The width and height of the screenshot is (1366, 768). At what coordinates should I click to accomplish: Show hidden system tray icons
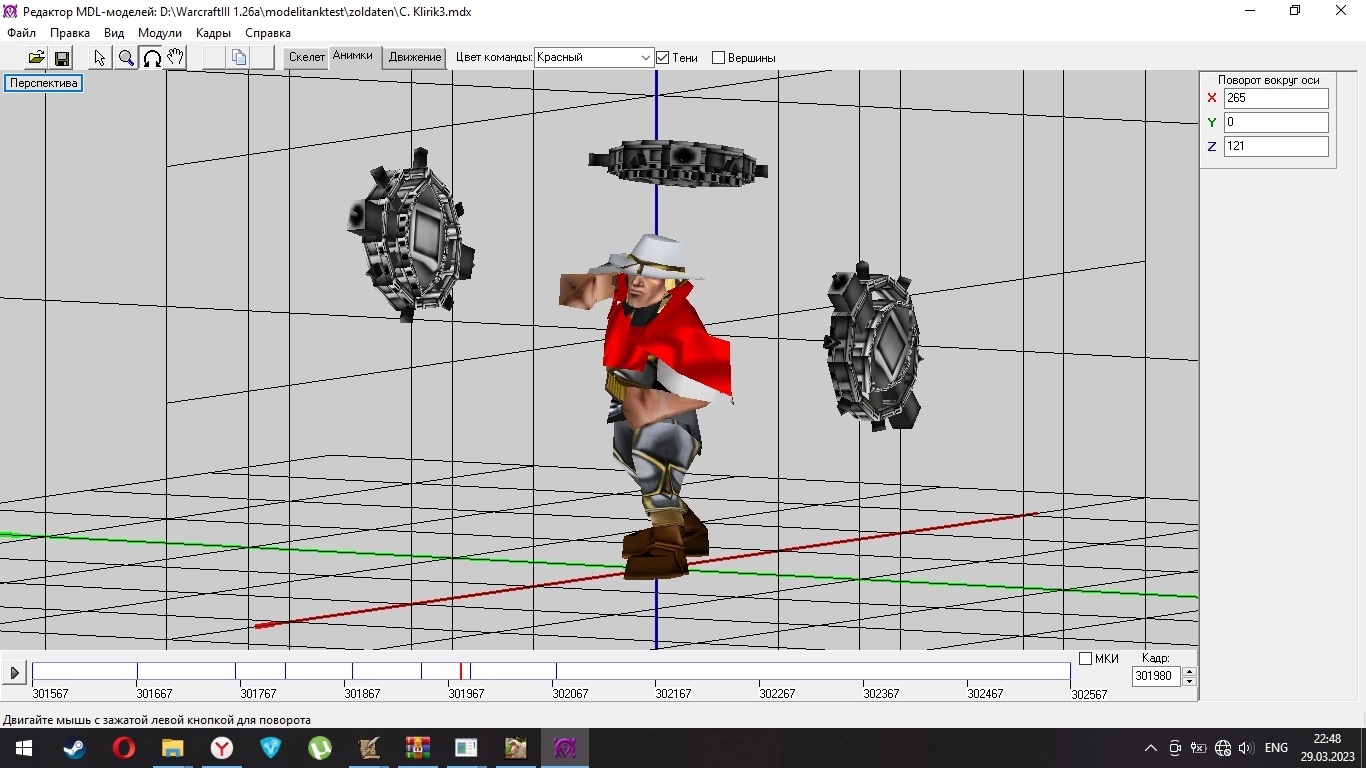pyautogui.click(x=1151, y=748)
